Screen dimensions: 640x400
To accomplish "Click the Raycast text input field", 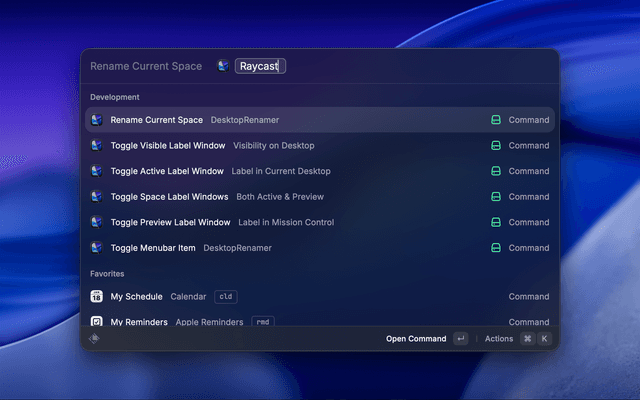I will click(x=260, y=66).
